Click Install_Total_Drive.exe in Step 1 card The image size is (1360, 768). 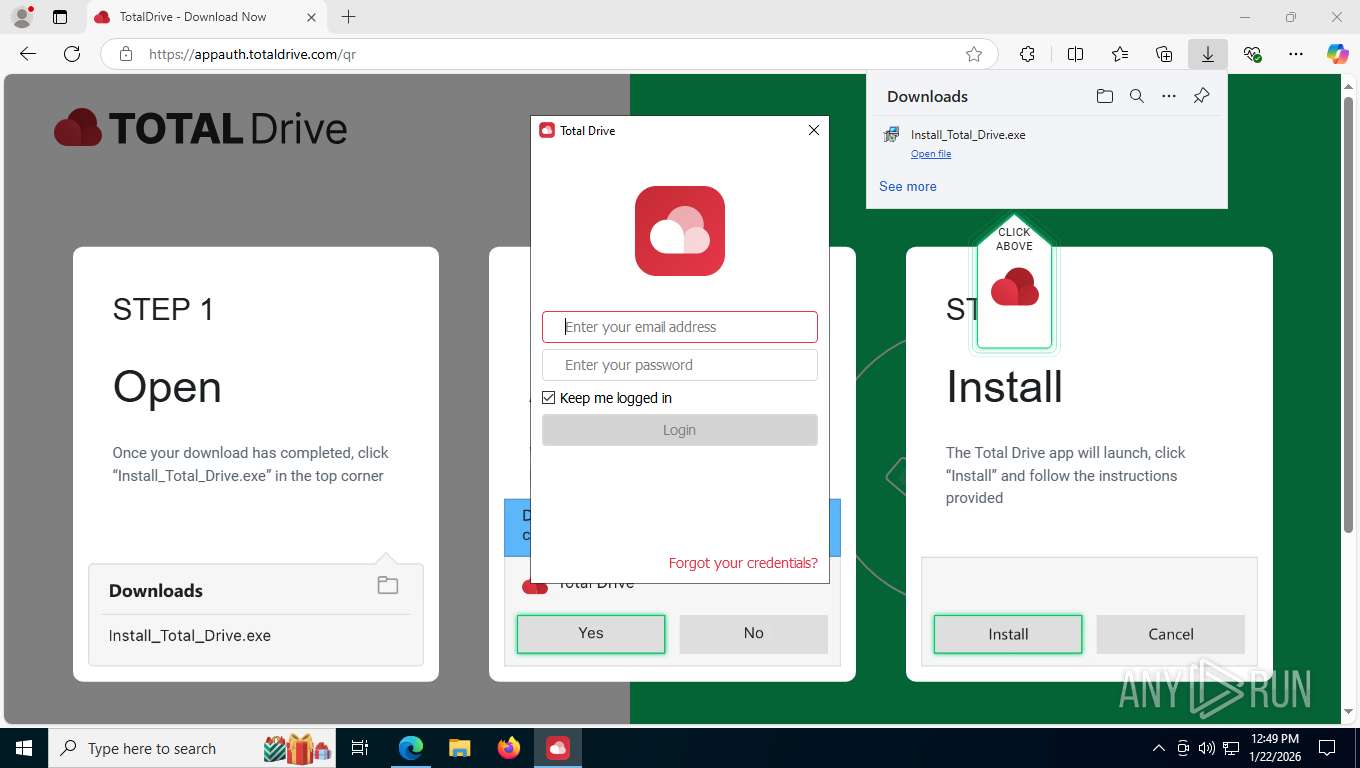[190, 636]
